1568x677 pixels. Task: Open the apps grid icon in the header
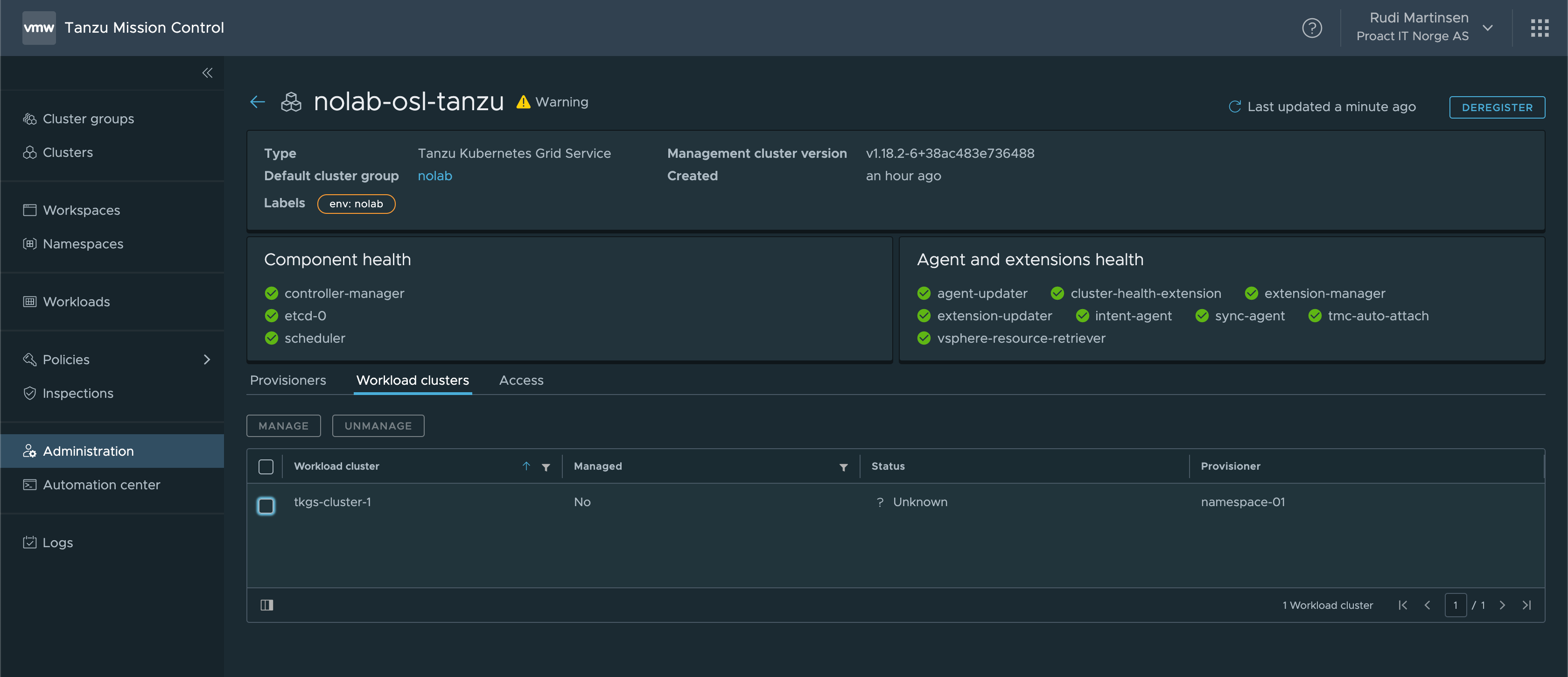click(1540, 28)
